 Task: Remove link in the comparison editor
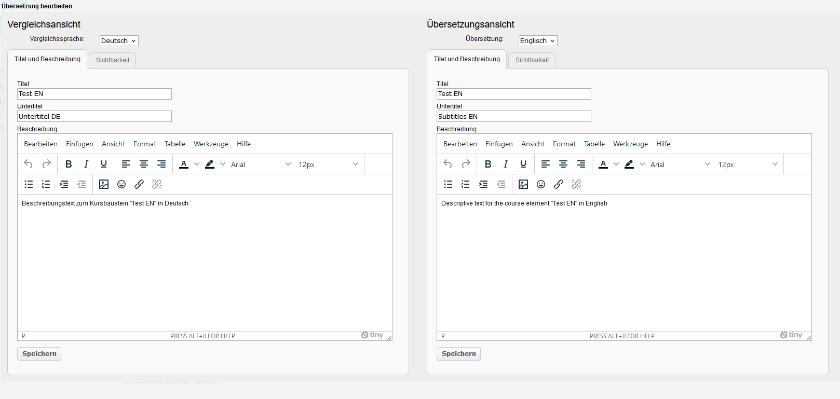click(157, 184)
